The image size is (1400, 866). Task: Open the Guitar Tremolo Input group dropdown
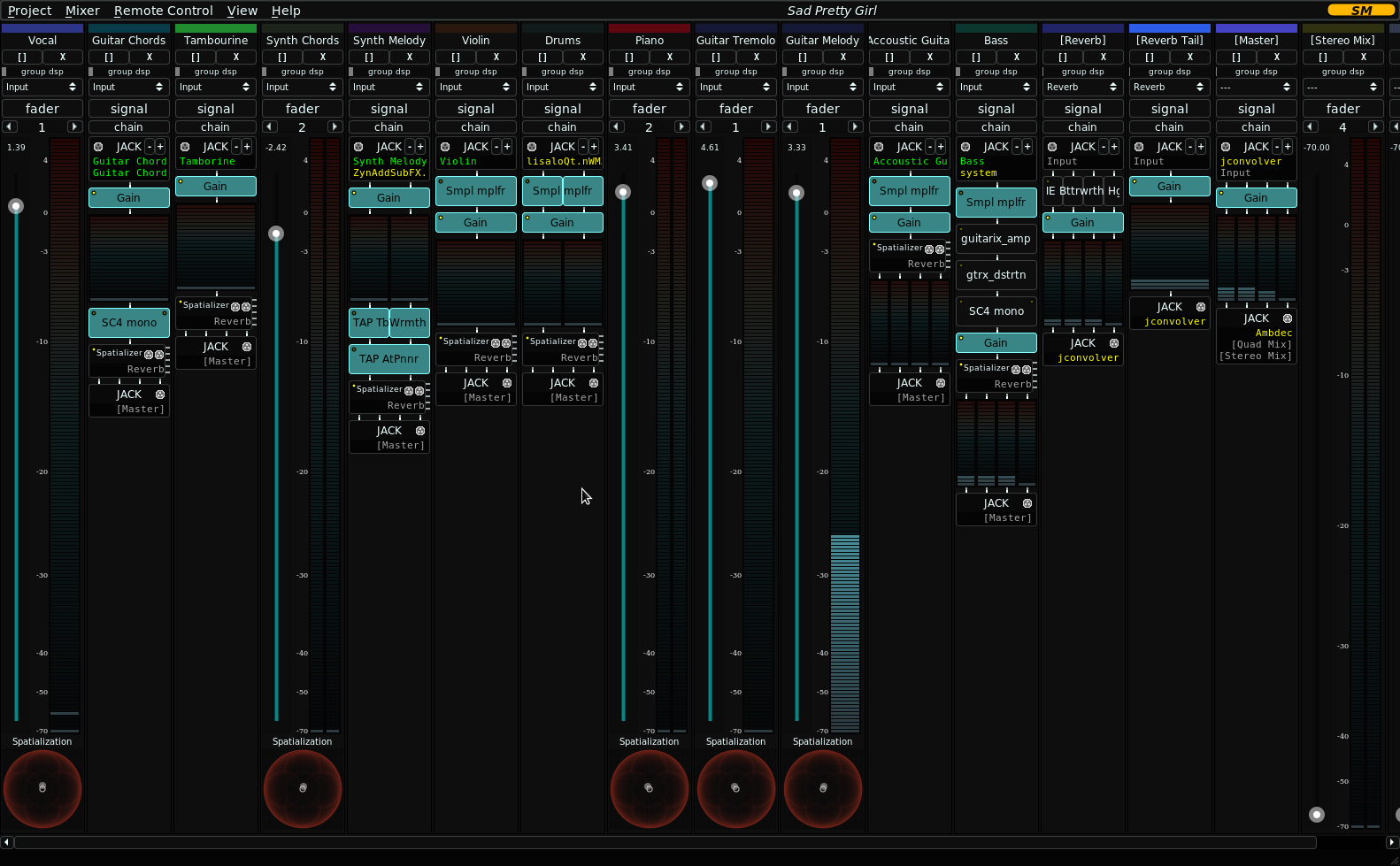click(x=736, y=87)
